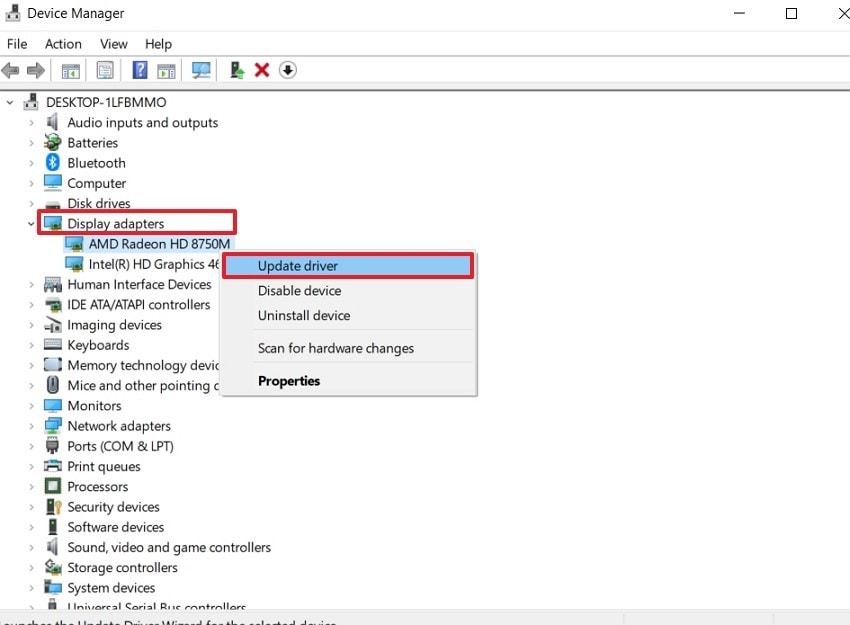The height and width of the screenshot is (625, 850).
Task: Choose Uninstall device from context menu
Action: click(348, 315)
